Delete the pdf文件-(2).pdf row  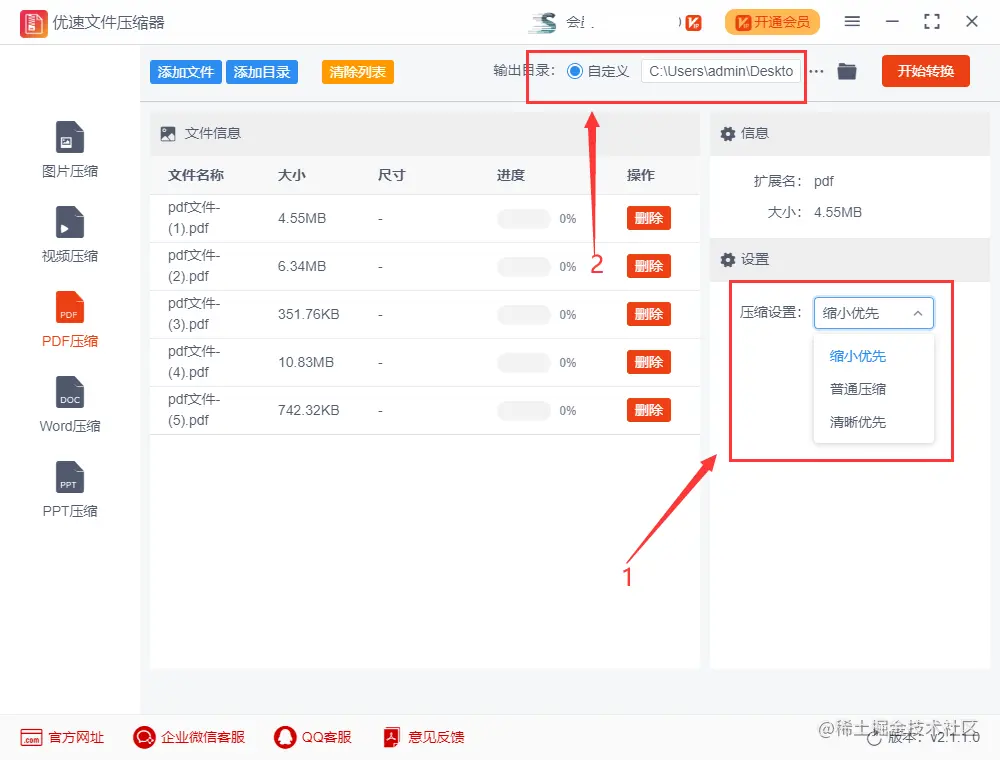point(649,266)
